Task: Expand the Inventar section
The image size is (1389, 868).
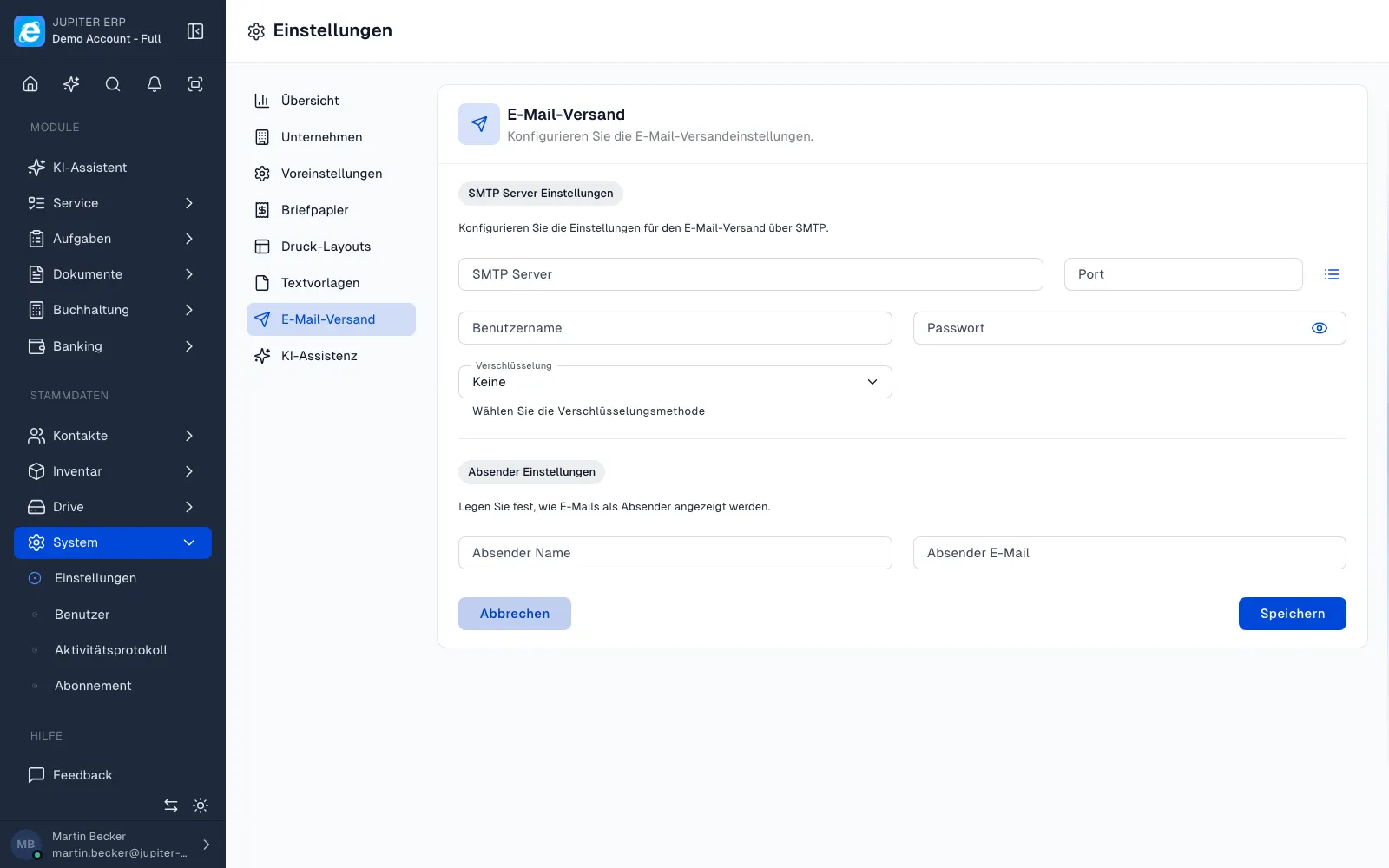Action: coord(113,471)
